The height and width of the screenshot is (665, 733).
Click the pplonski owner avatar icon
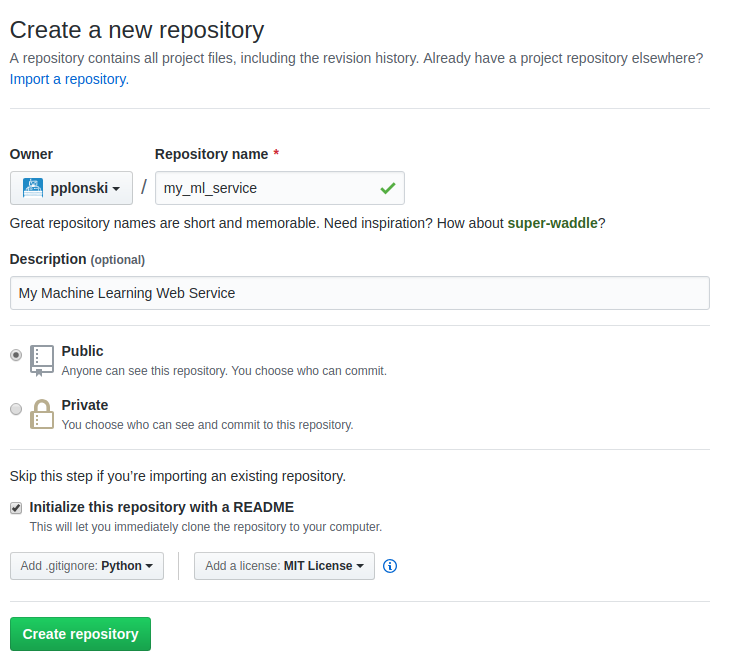tap(33, 187)
